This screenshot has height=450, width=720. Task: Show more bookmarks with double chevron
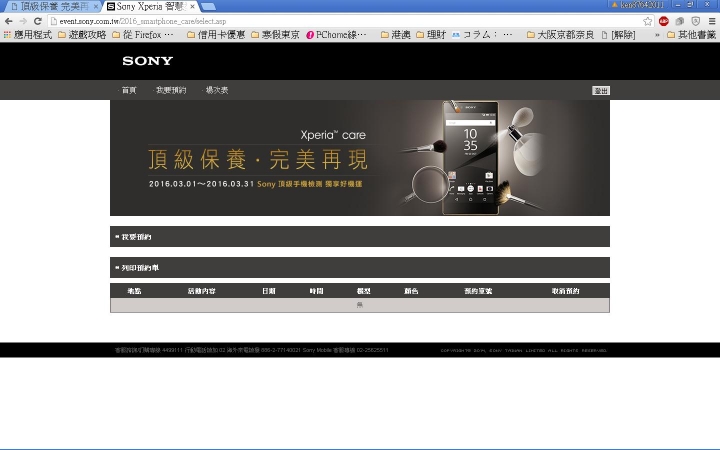657,35
